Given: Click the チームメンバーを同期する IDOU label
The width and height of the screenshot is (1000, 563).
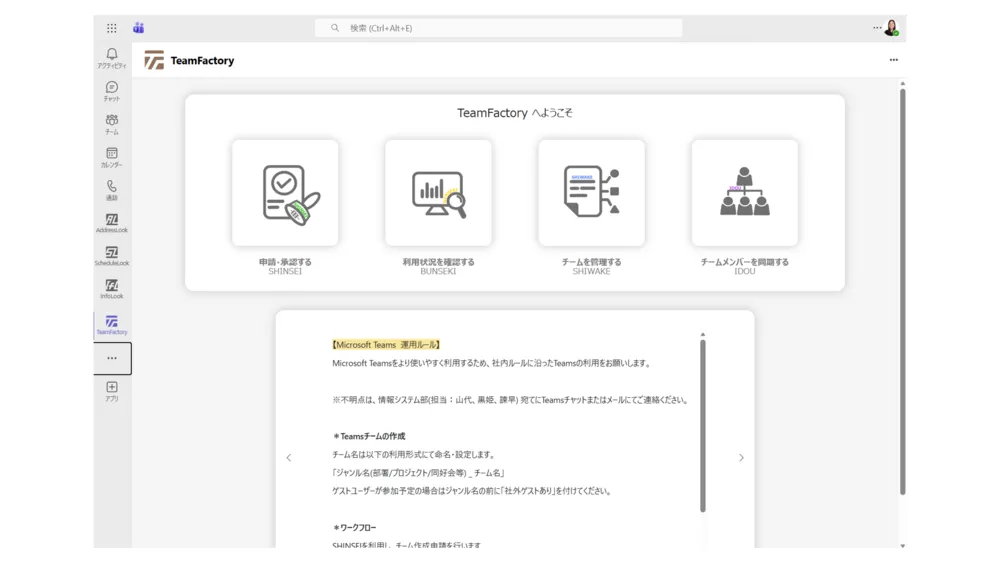Looking at the screenshot, I should click(x=744, y=267).
